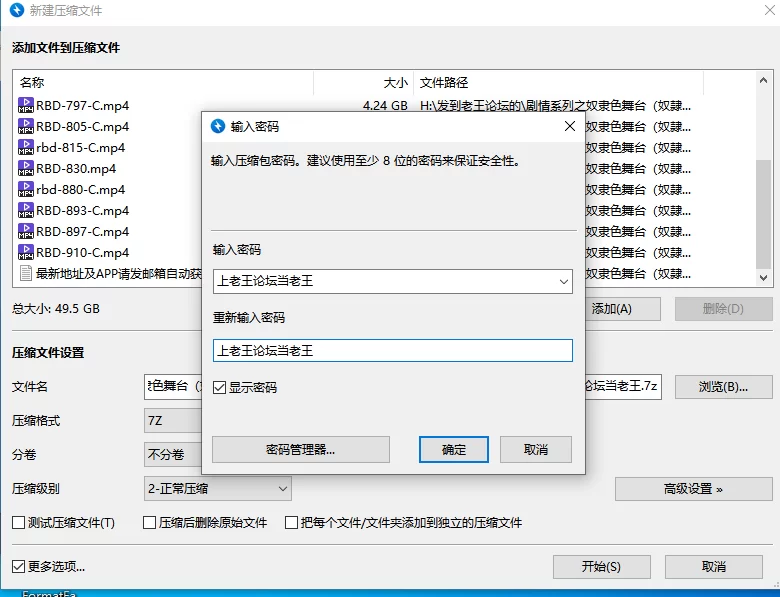Click the 重新输入密码 input field

(x=392, y=351)
